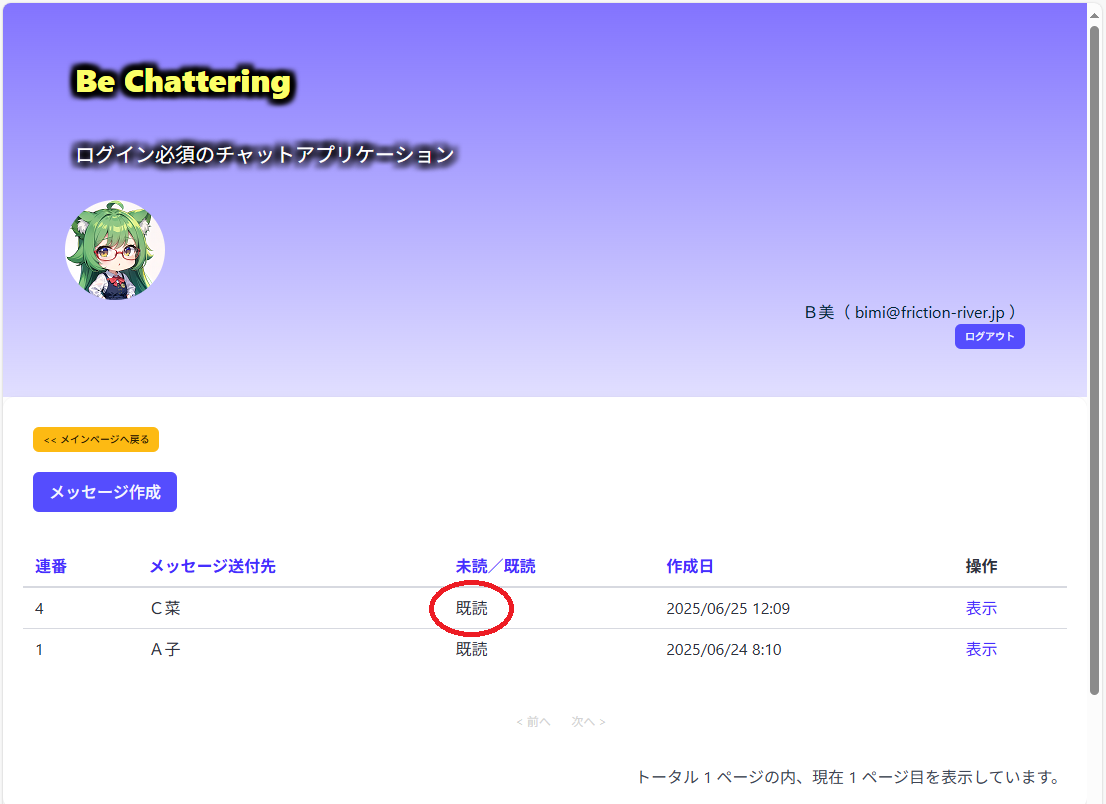The image size is (1106, 804).
Task: Sort by 連番 column header
Action: [x=51, y=566]
